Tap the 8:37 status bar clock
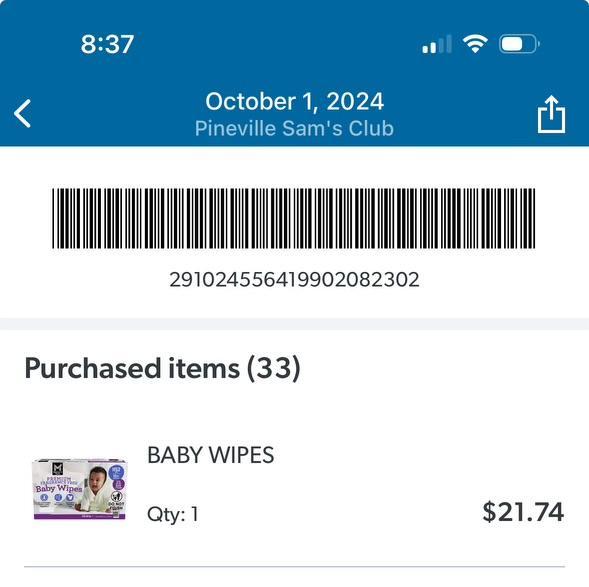This screenshot has height=587, width=589. pos(107,44)
